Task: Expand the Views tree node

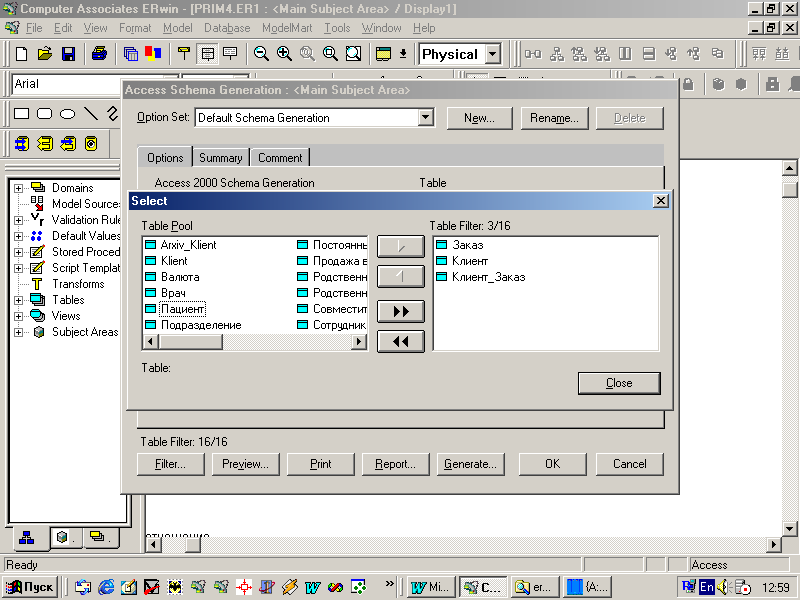Action: point(18,316)
